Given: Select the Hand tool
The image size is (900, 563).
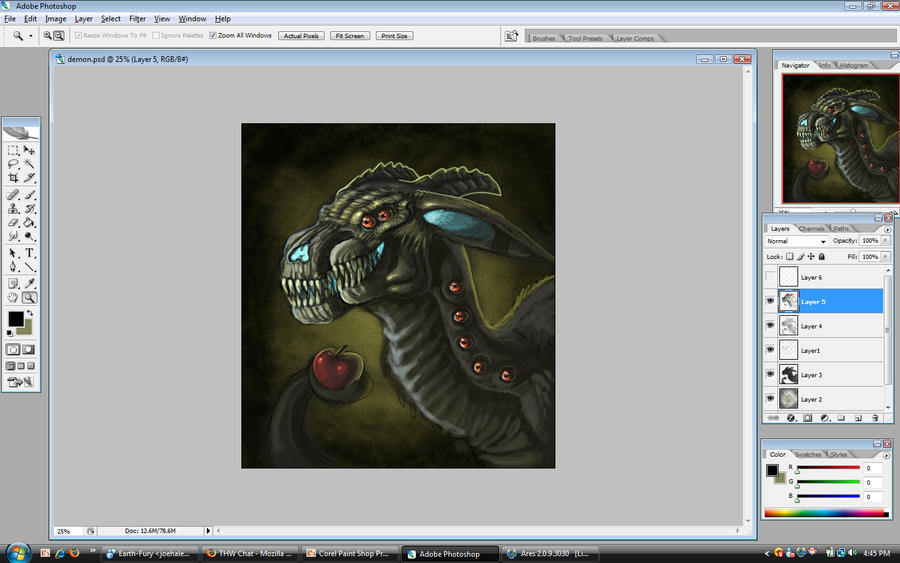Looking at the screenshot, I should 13,297.
